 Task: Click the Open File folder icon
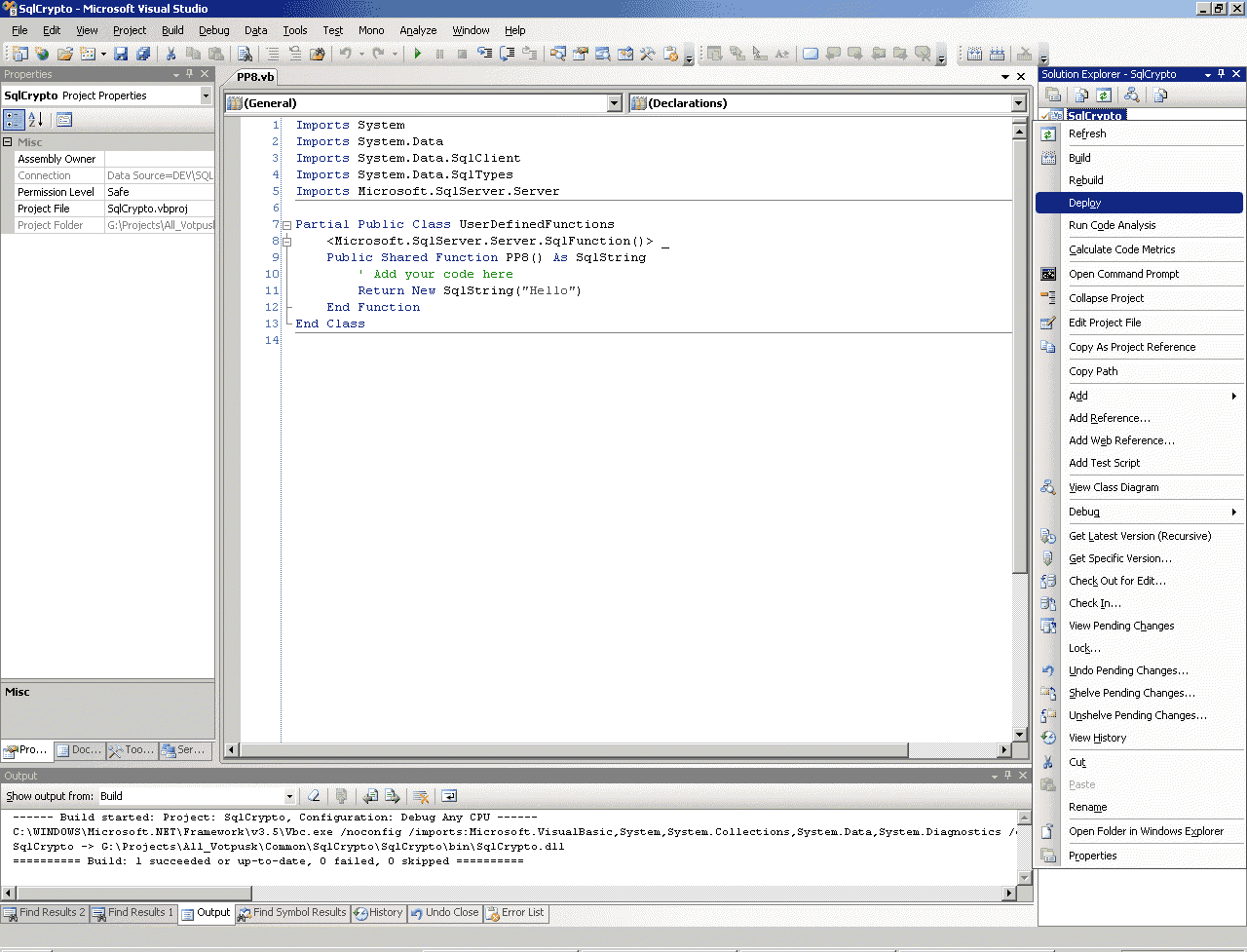pos(64,54)
